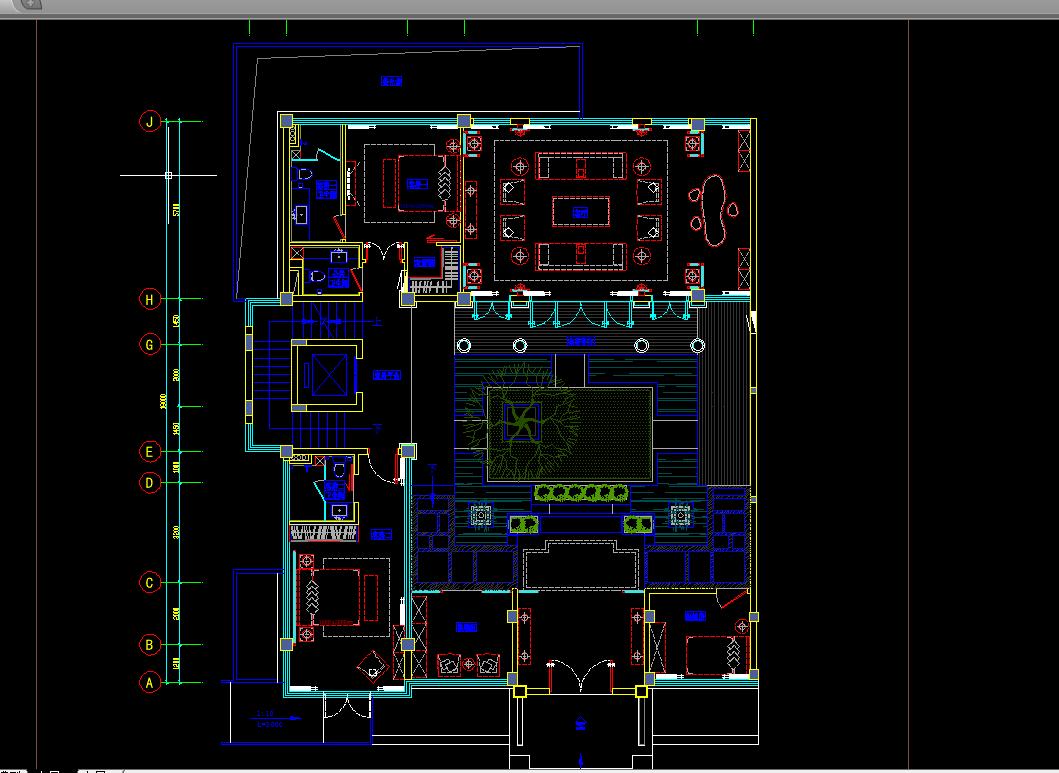Click the 1:10 slope arrow annotation
The width and height of the screenshot is (1059, 773).
278,718
